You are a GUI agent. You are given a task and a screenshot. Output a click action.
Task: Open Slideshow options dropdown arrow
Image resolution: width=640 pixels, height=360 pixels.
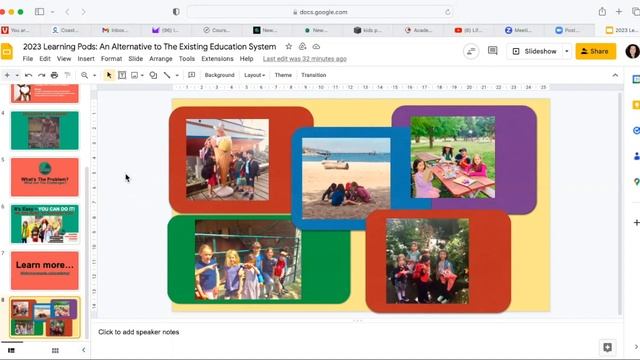(567, 51)
